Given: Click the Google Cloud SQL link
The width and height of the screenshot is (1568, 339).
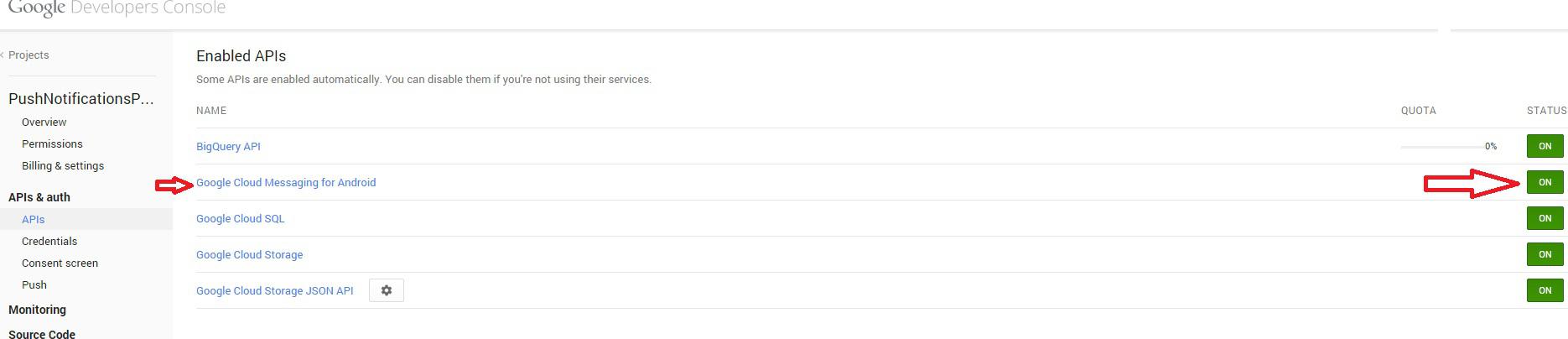Looking at the screenshot, I should pos(240,218).
